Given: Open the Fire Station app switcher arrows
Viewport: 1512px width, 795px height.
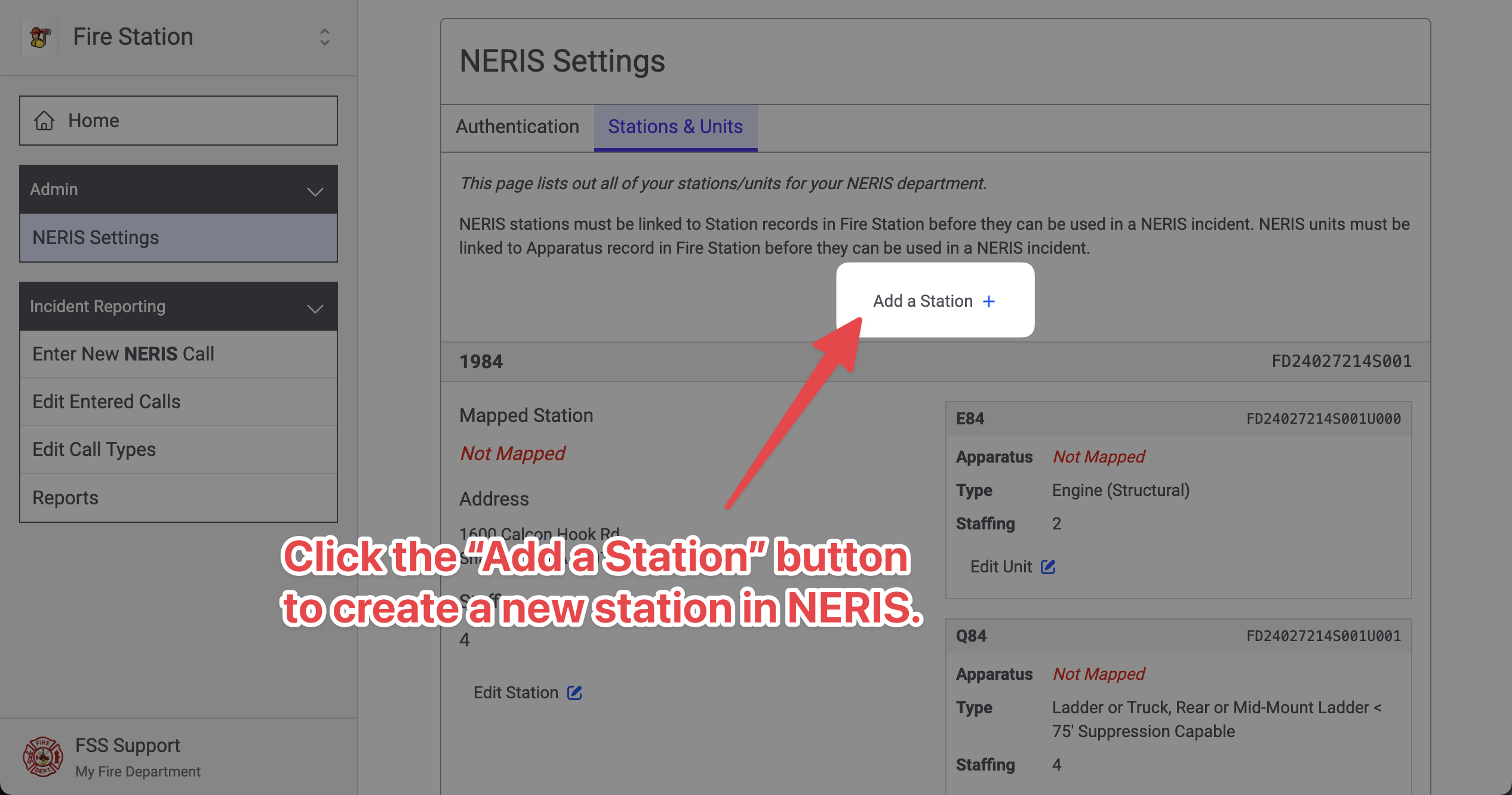Looking at the screenshot, I should click(324, 37).
